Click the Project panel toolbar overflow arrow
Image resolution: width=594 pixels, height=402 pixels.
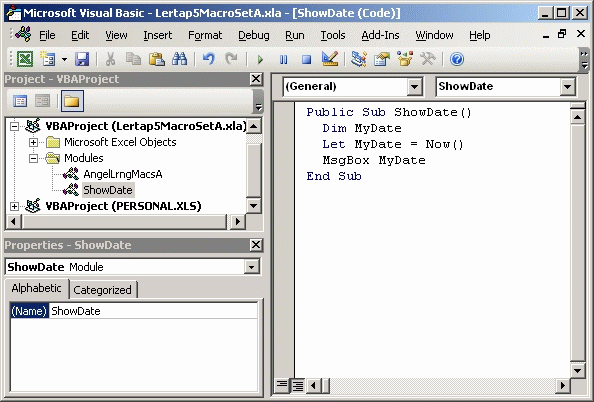tap(258, 102)
